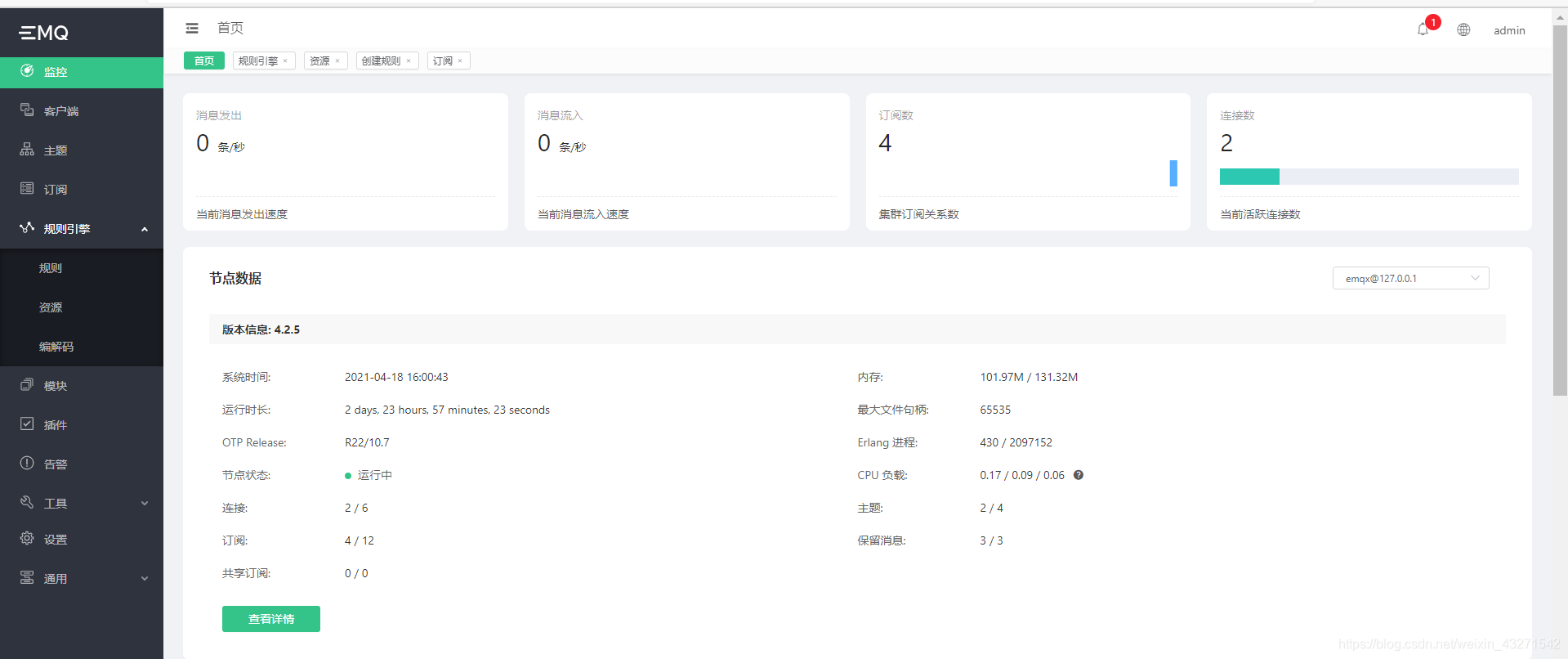Click the 工具 tools wrench icon
The image size is (1568, 659).
click(x=27, y=503)
